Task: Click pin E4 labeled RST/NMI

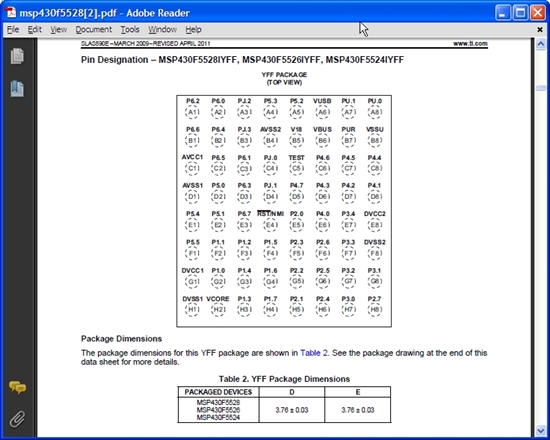Action: (270, 225)
